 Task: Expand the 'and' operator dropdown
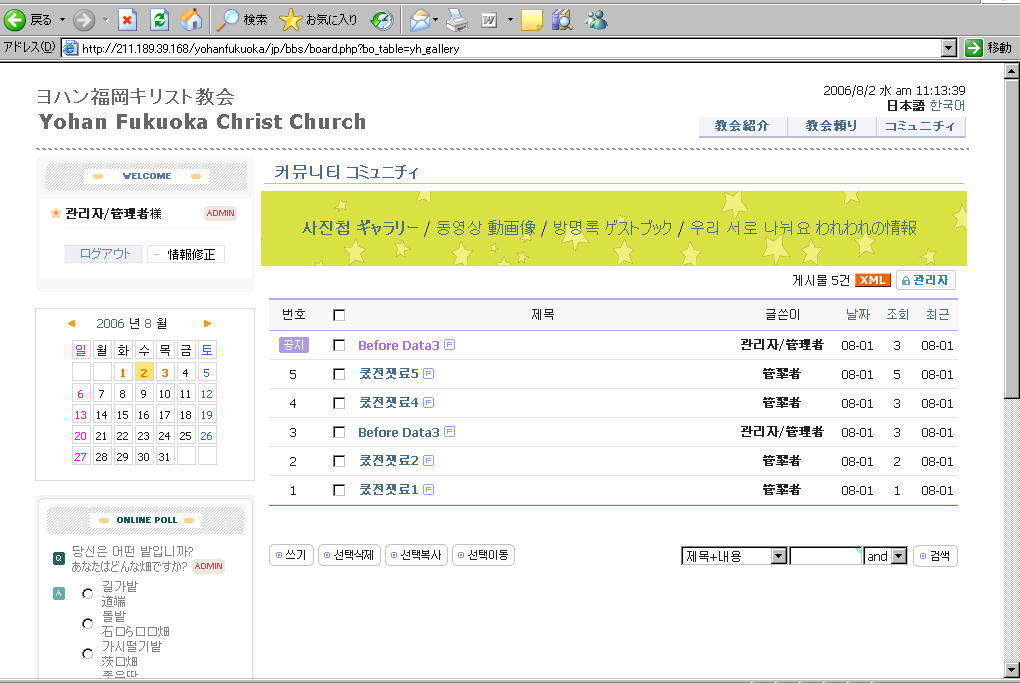[x=898, y=556]
